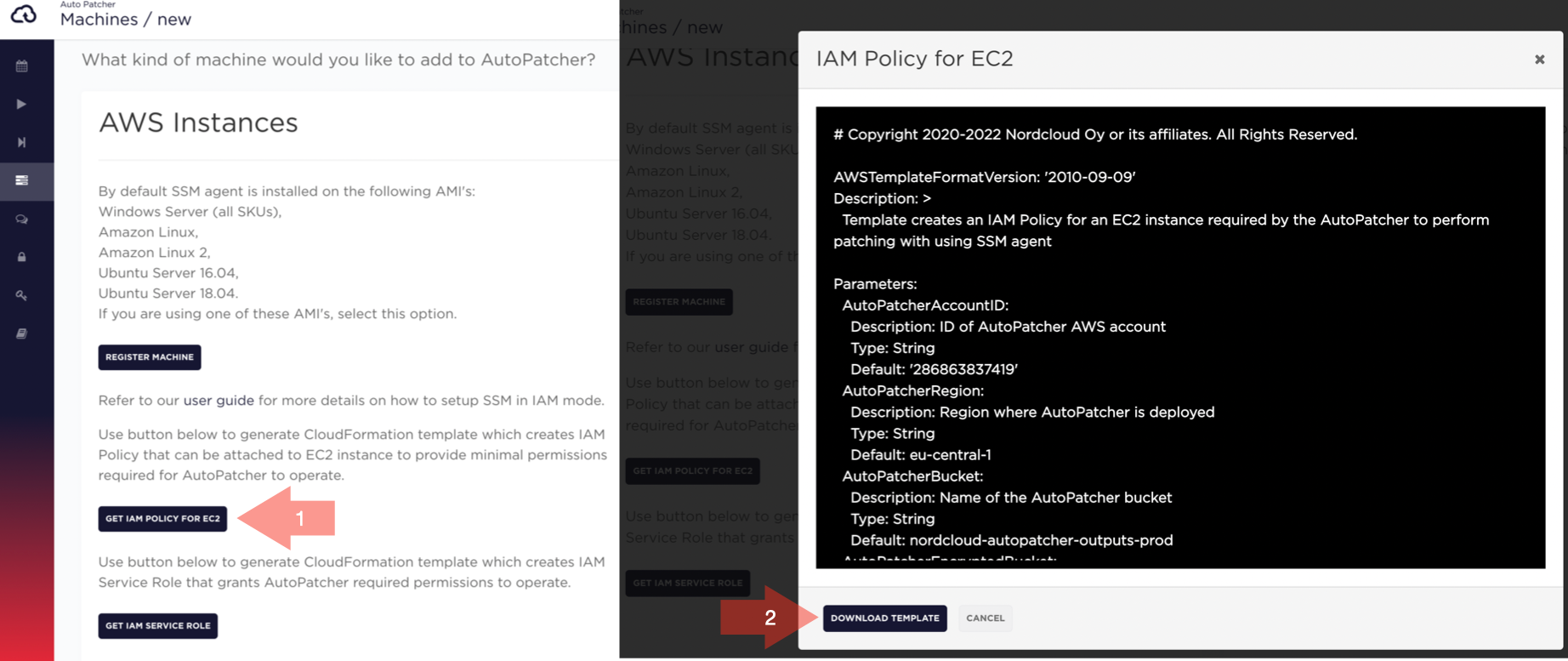Click Get IAM Service Role button
The image size is (1568, 661).
click(158, 626)
